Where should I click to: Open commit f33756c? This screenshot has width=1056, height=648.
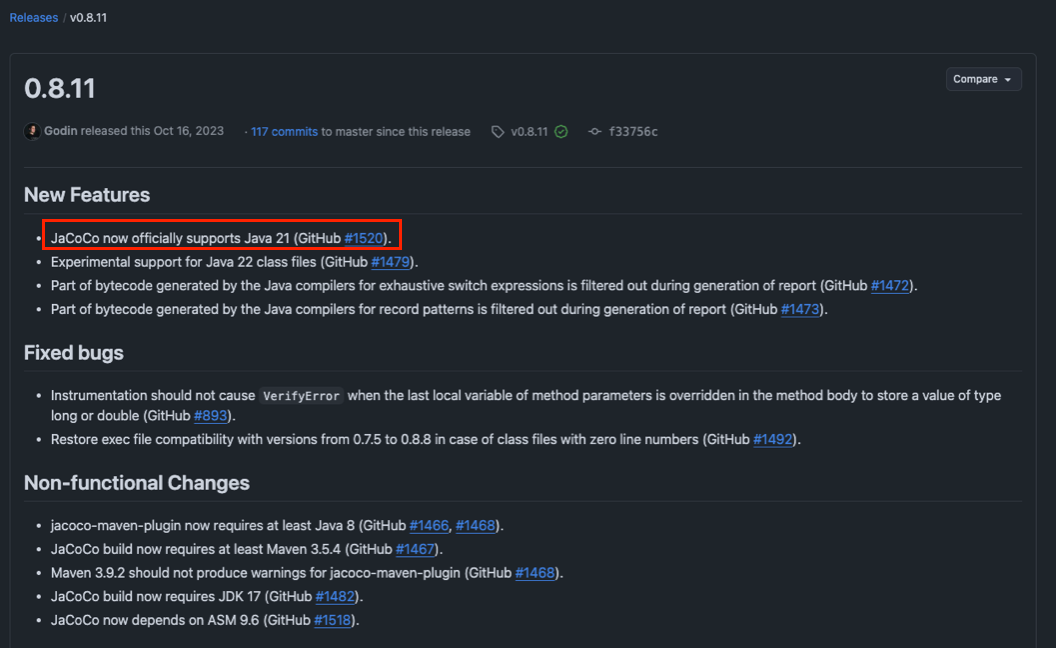(x=633, y=132)
